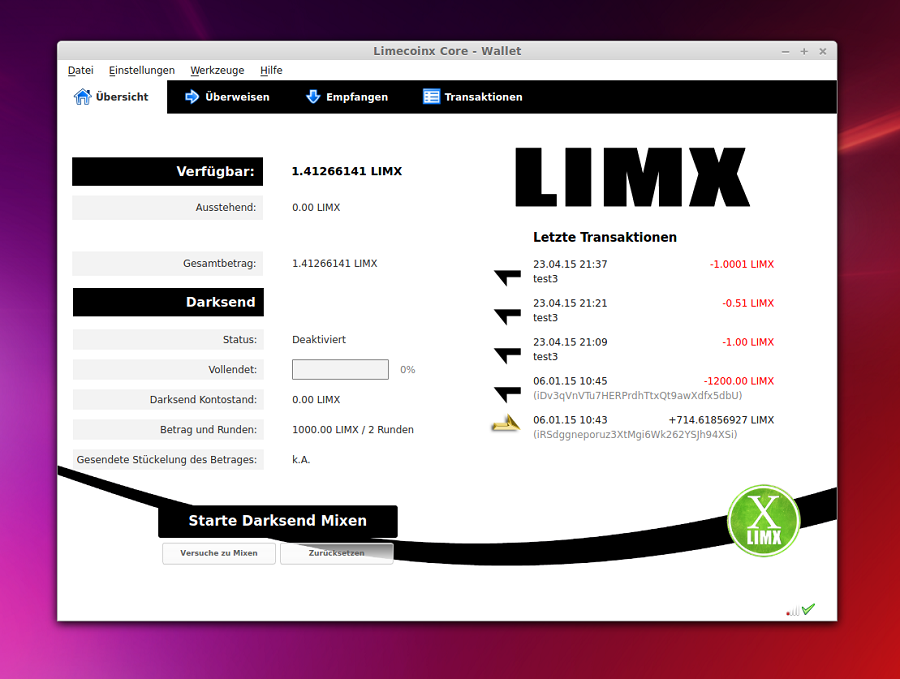Click the Darksend Kontostand value 0.00 LIMX

(316, 400)
